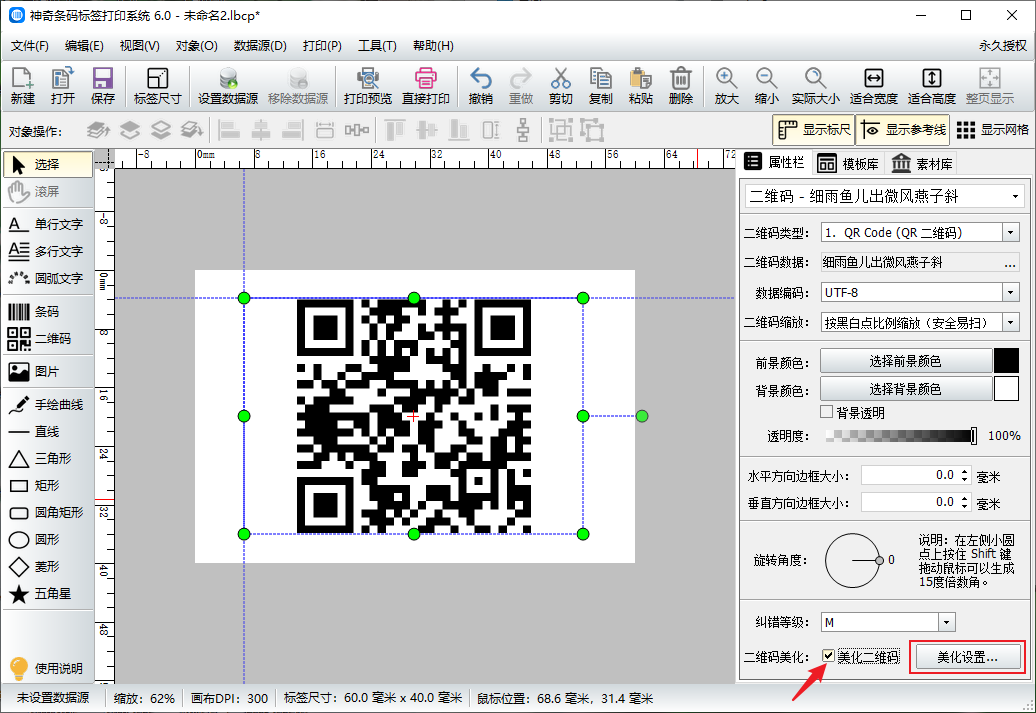Image resolution: width=1036 pixels, height=713 pixels.
Task: Zoom in with 放大
Action: (x=726, y=86)
